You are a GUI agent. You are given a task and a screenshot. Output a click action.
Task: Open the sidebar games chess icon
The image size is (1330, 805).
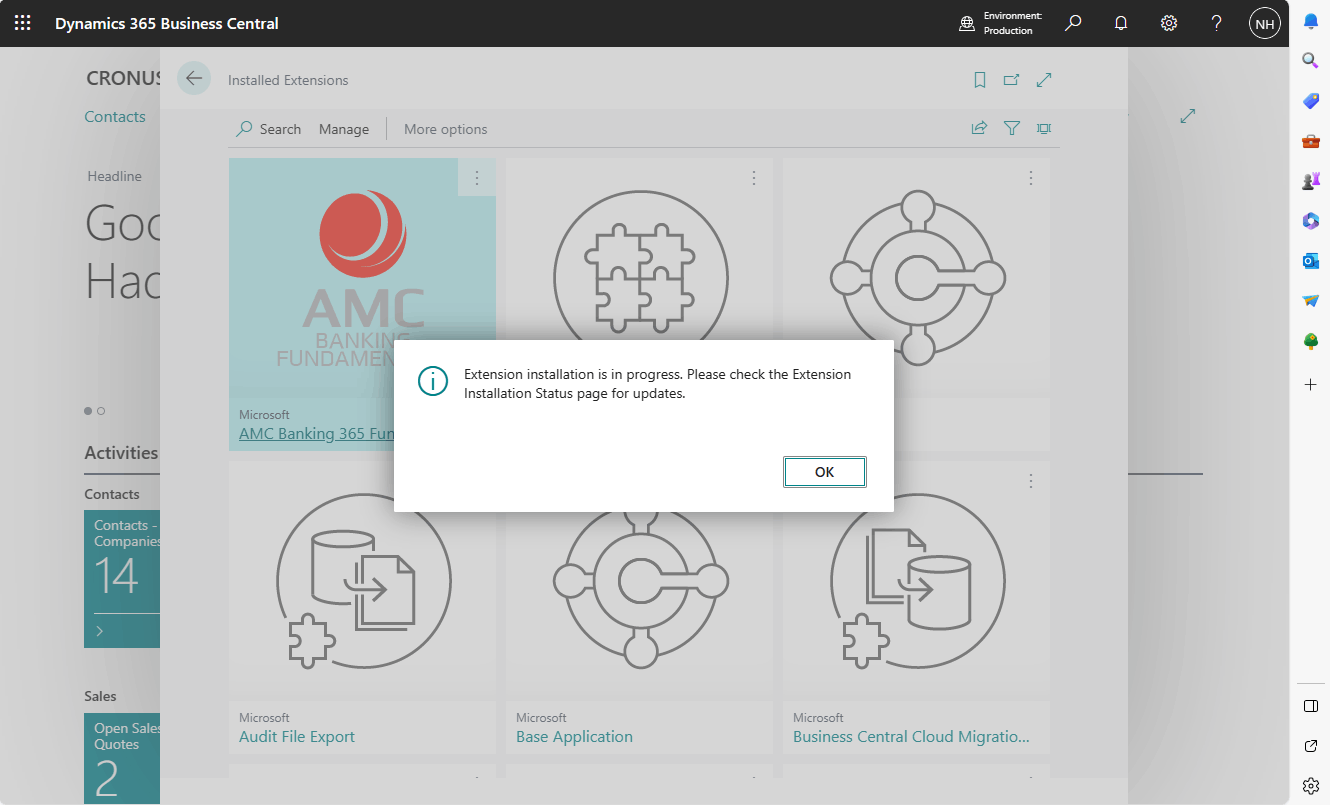1310,181
